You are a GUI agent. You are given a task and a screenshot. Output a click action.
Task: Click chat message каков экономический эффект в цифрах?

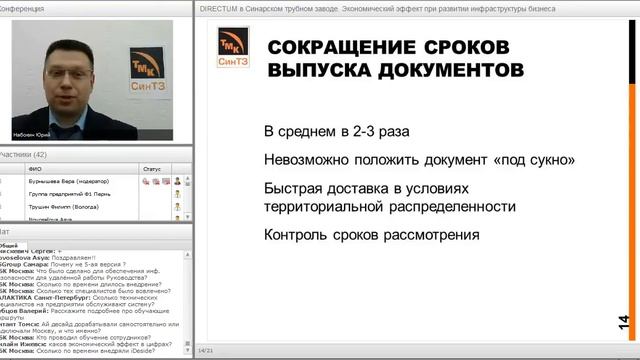click(x=109, y=344)
